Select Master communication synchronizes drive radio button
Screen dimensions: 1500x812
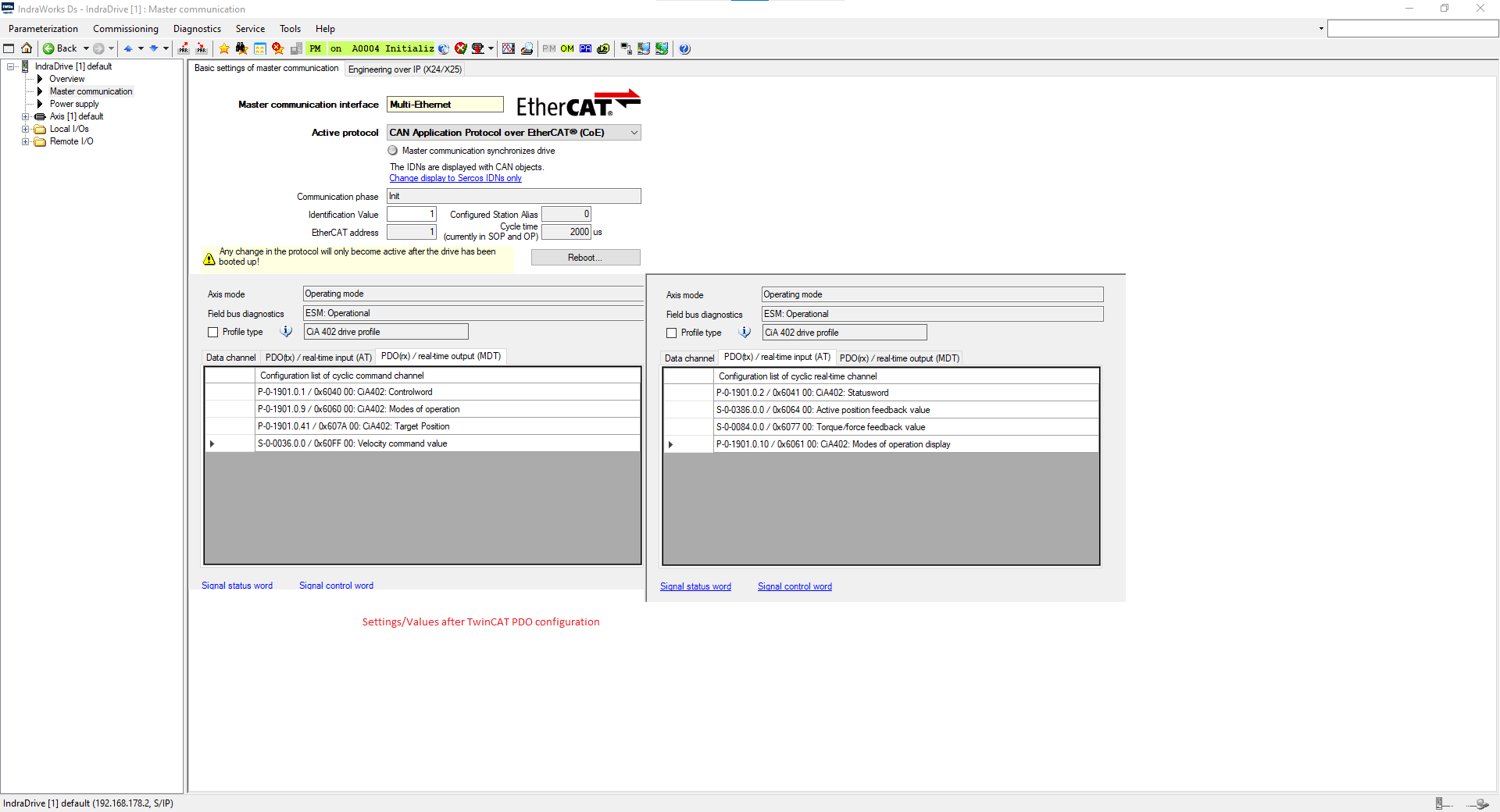[393, 151]
